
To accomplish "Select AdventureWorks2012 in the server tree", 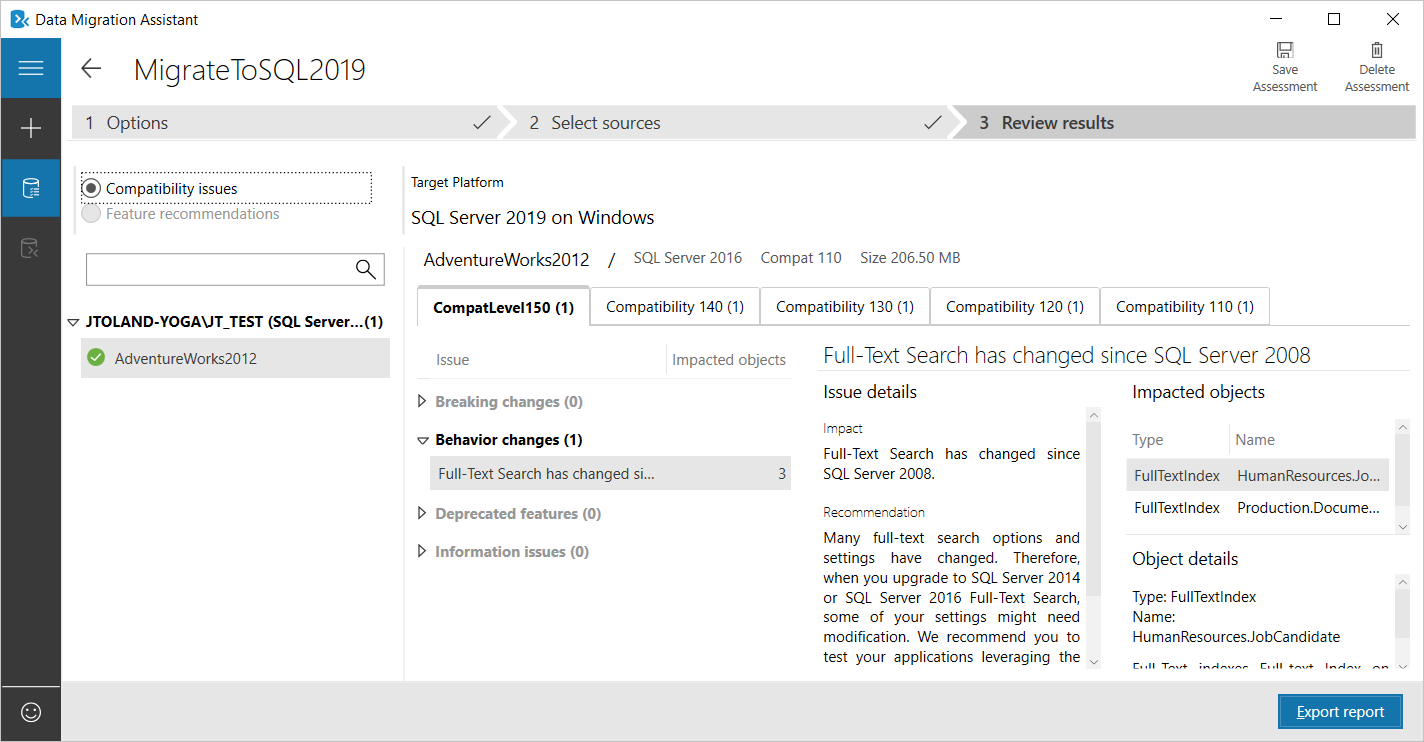I will [x=235, y=358].
